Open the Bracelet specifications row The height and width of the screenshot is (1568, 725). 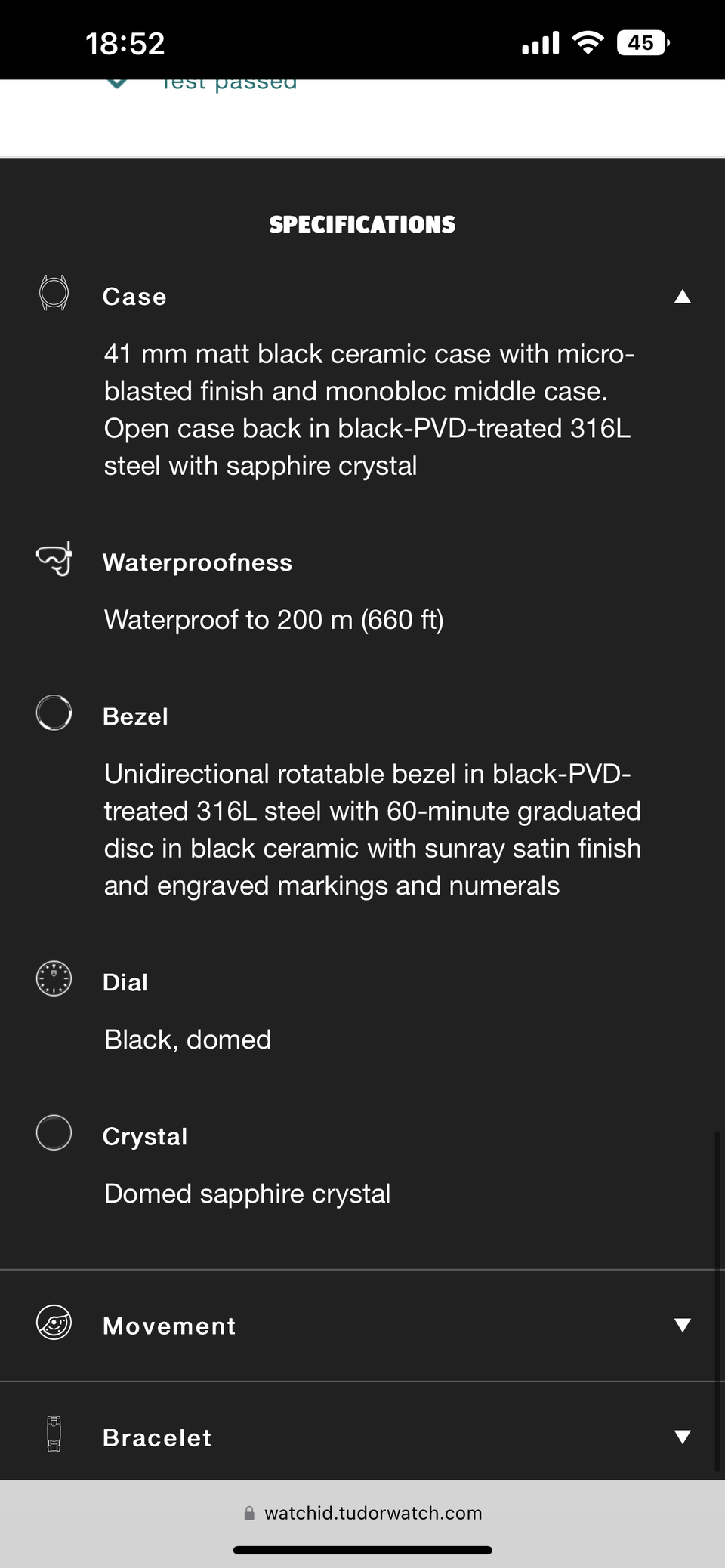(x=157, y=1437)
